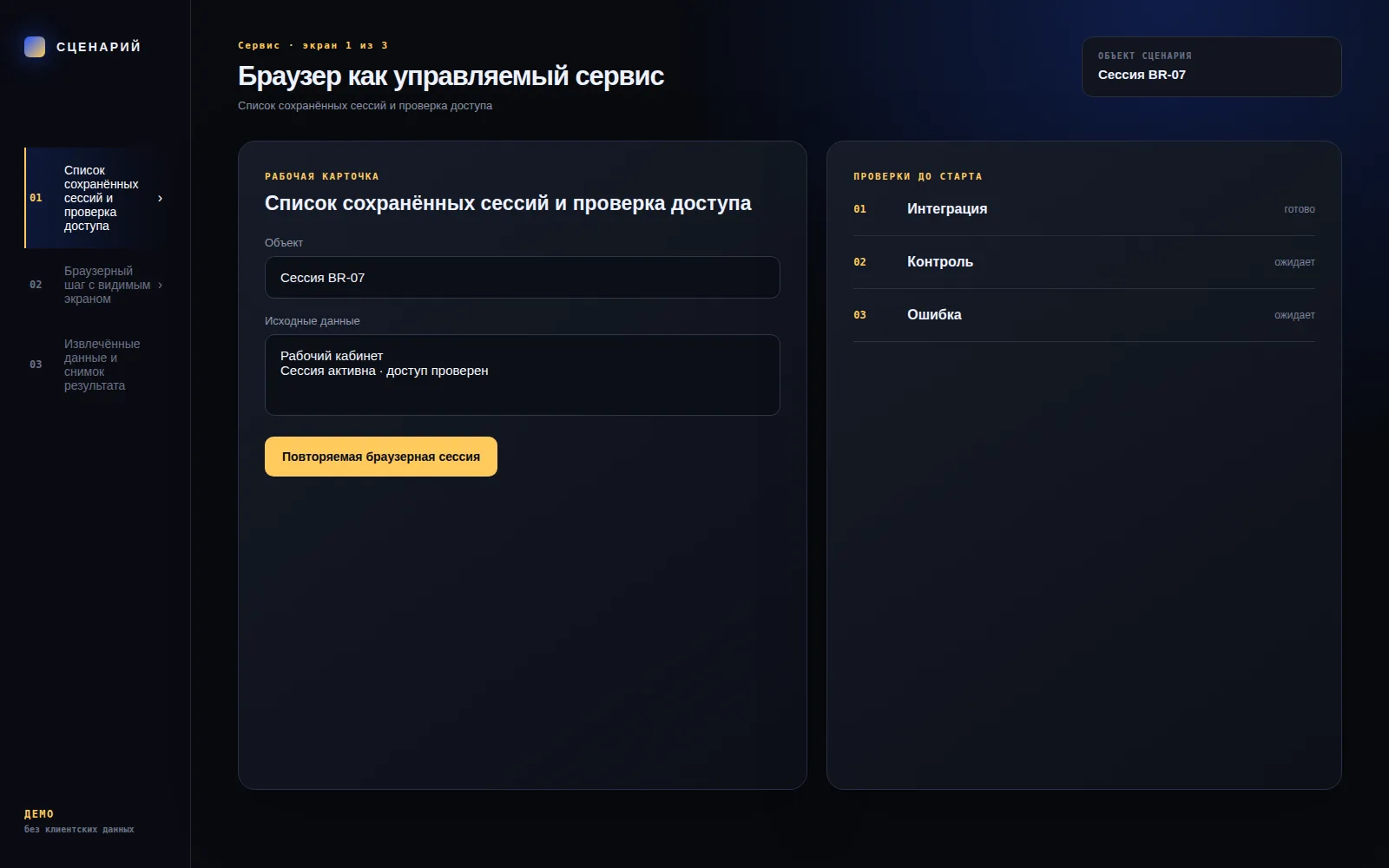Select the Ошибка check row
Image resolution: width=1389 pixels, height=868 pixels.
point(1084,315)
